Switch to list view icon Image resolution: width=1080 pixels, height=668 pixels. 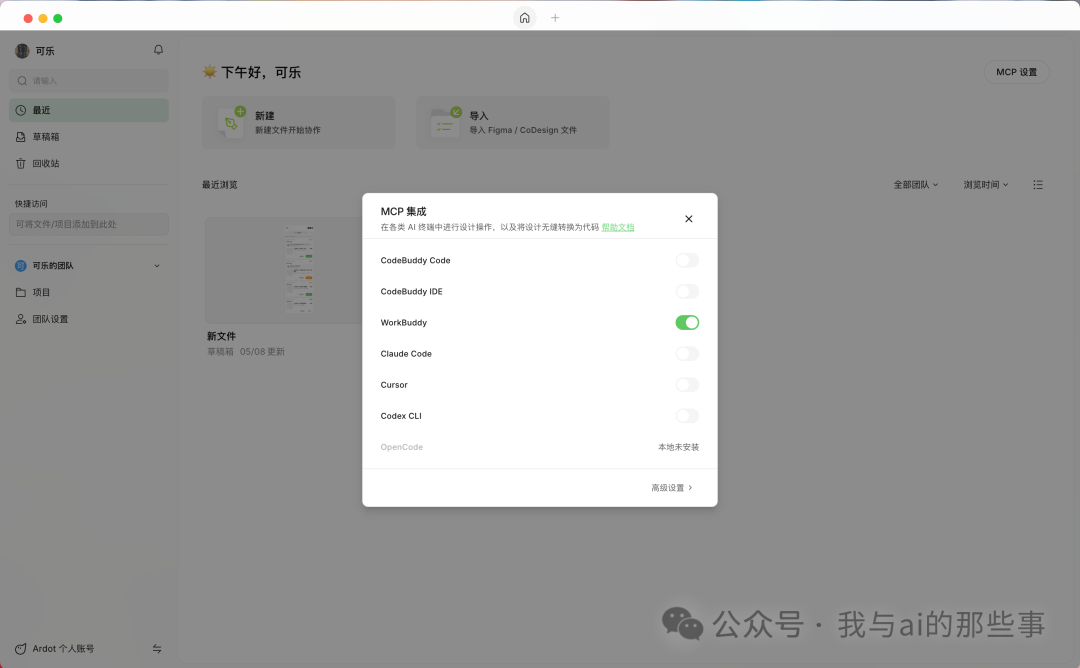(x=1038, y=185)
